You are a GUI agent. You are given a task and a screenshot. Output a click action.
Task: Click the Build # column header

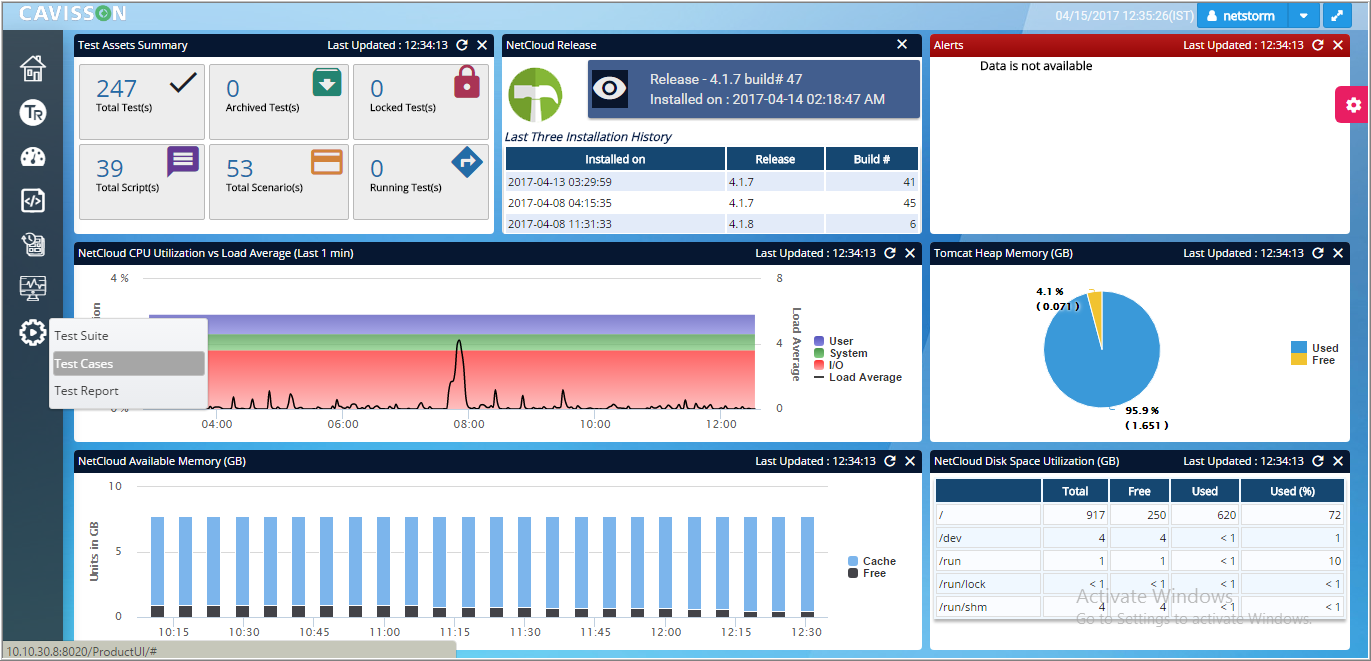(872, 159)
